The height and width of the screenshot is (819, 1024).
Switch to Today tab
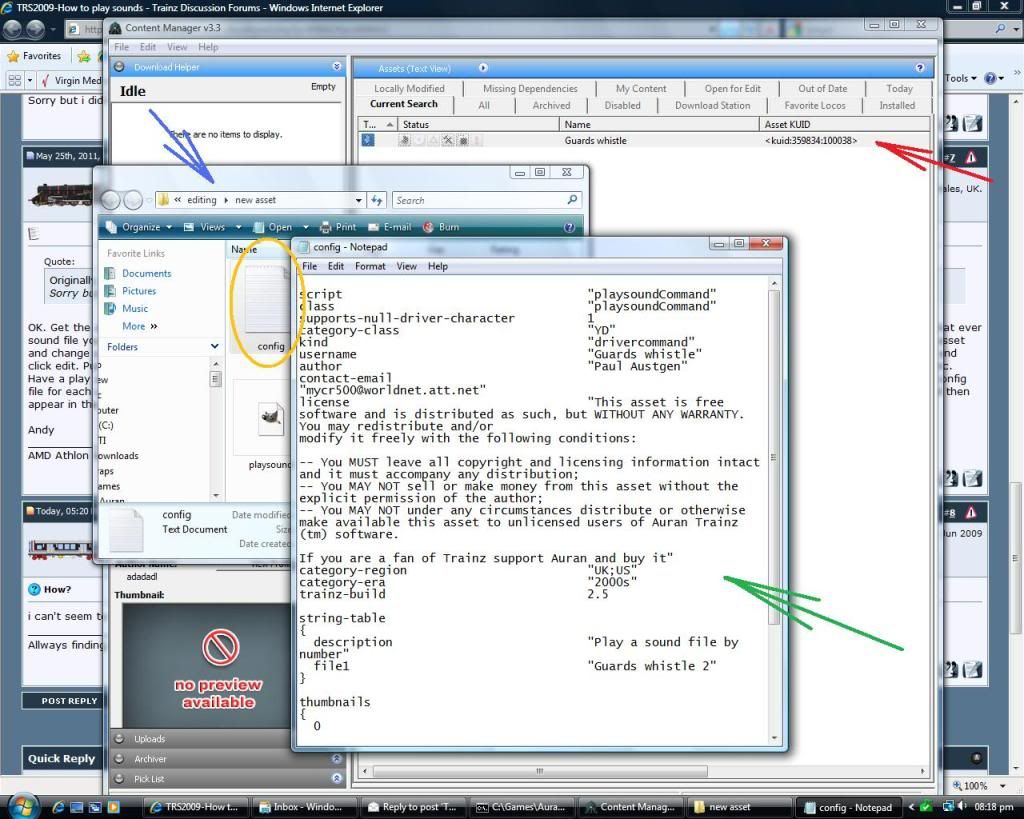coord(899,88)
